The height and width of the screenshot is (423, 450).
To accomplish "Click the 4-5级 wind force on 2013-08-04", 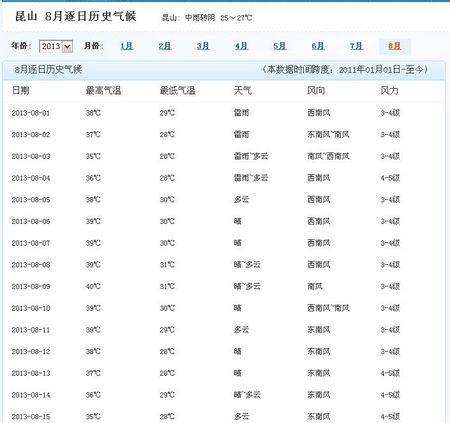I will [390, 178].
